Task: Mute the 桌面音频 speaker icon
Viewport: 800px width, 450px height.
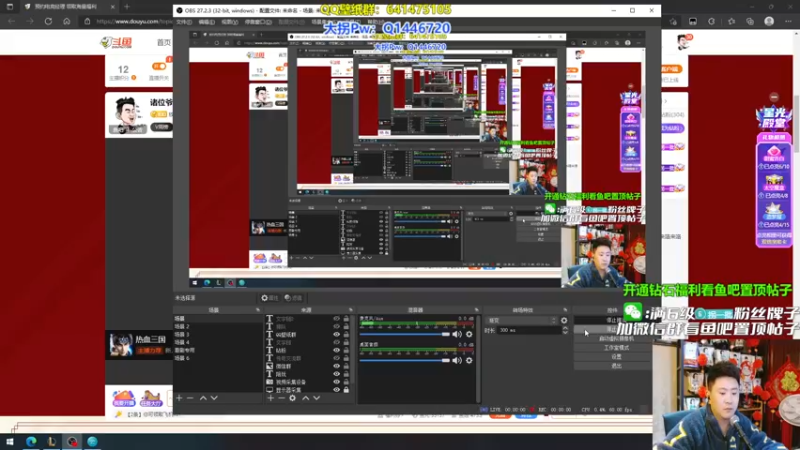Action: (x=457, y=360)
